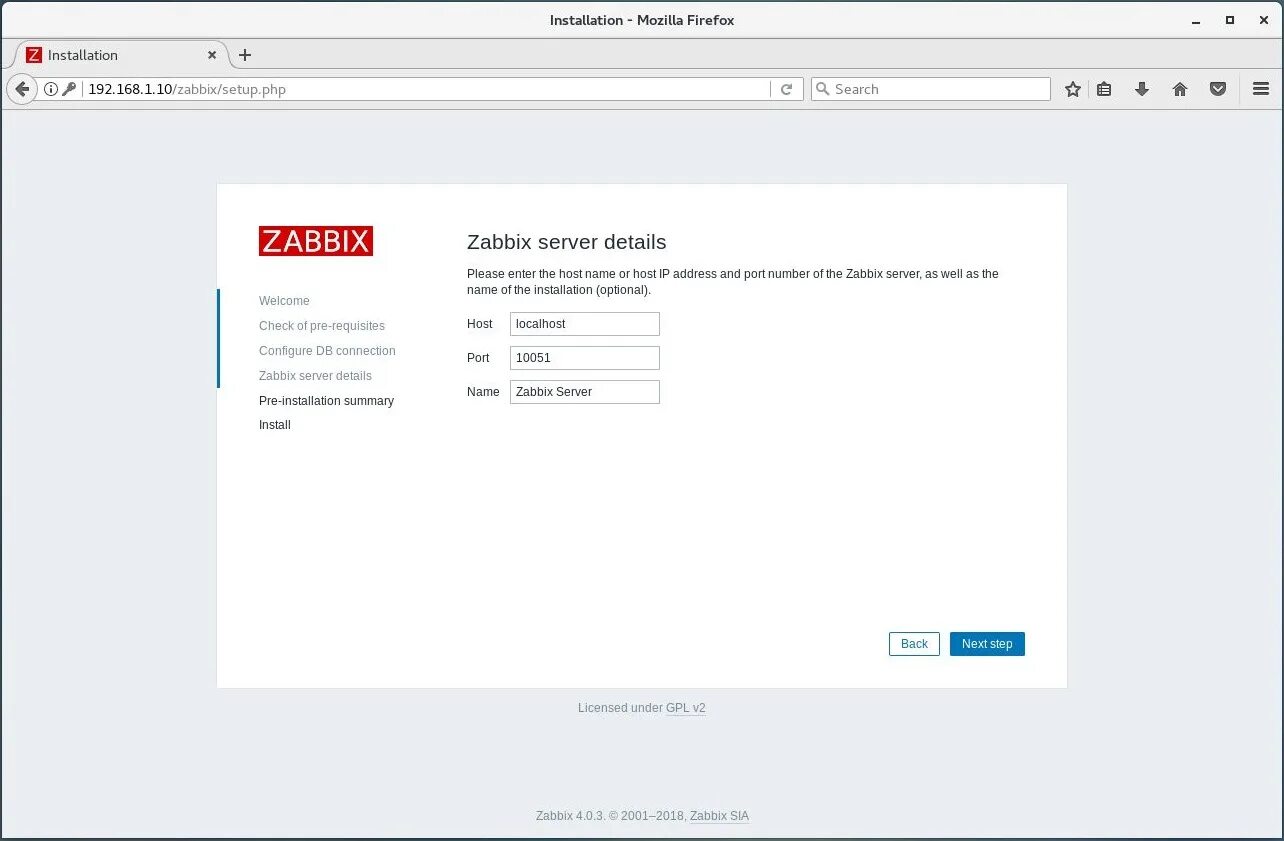Select the Installation browser tab
Screen dimensions: 1284x841
pos(120,55)
